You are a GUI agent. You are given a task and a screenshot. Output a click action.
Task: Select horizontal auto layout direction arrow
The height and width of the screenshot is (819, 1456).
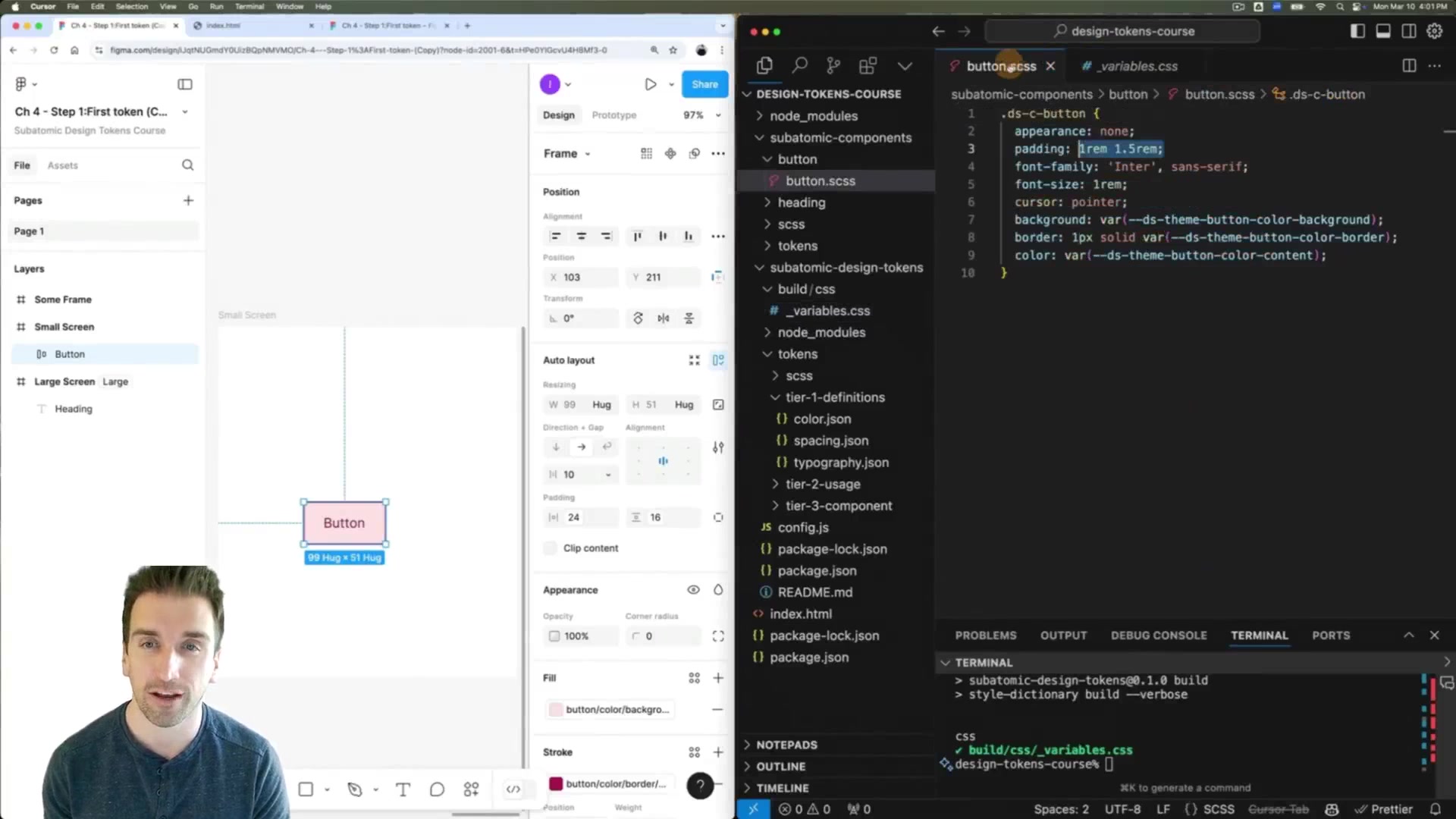pos(581,447)
